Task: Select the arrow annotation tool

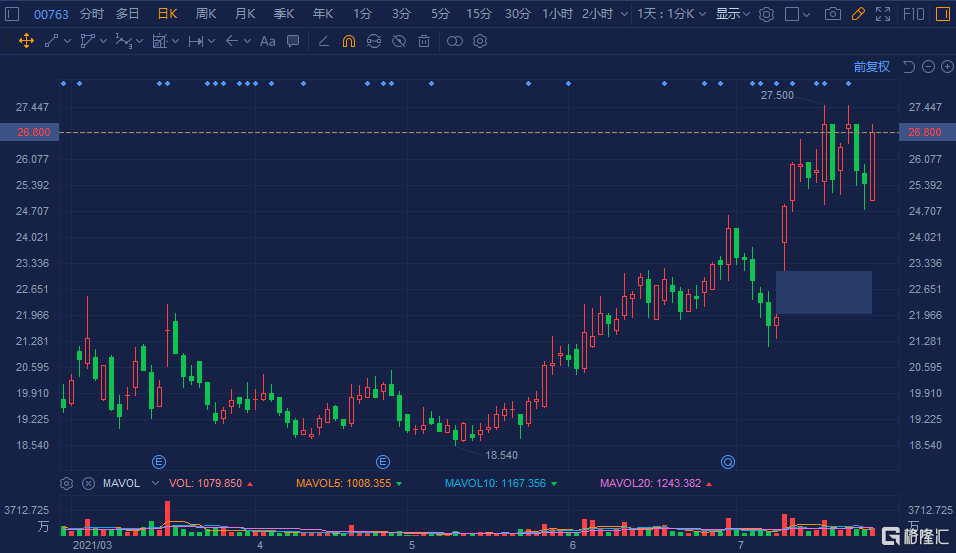Action: click(x=232, y=41)
